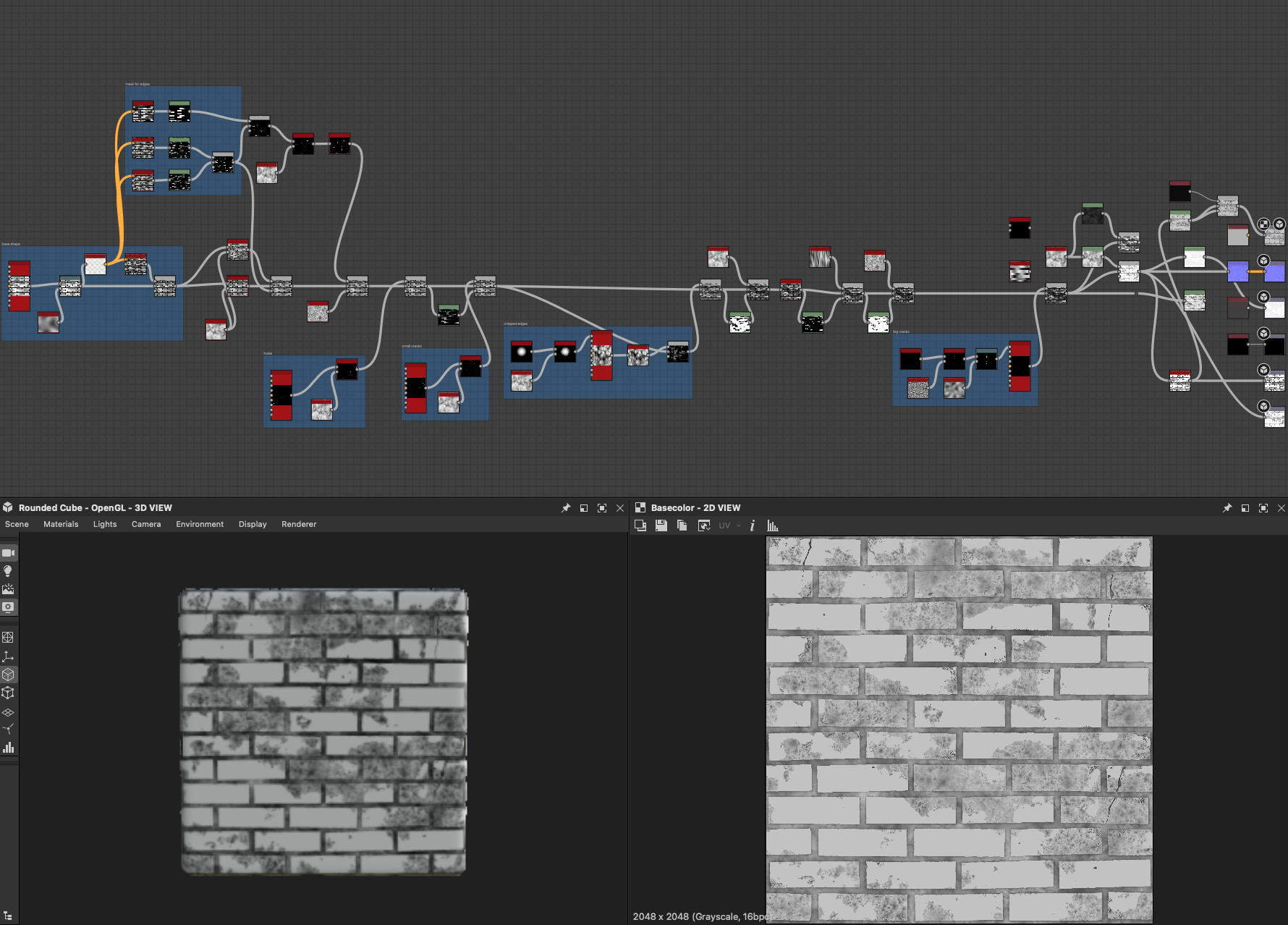Click the Lights menu item
This screenshot has height=925, width=1288.
click(x=105, y=524)
